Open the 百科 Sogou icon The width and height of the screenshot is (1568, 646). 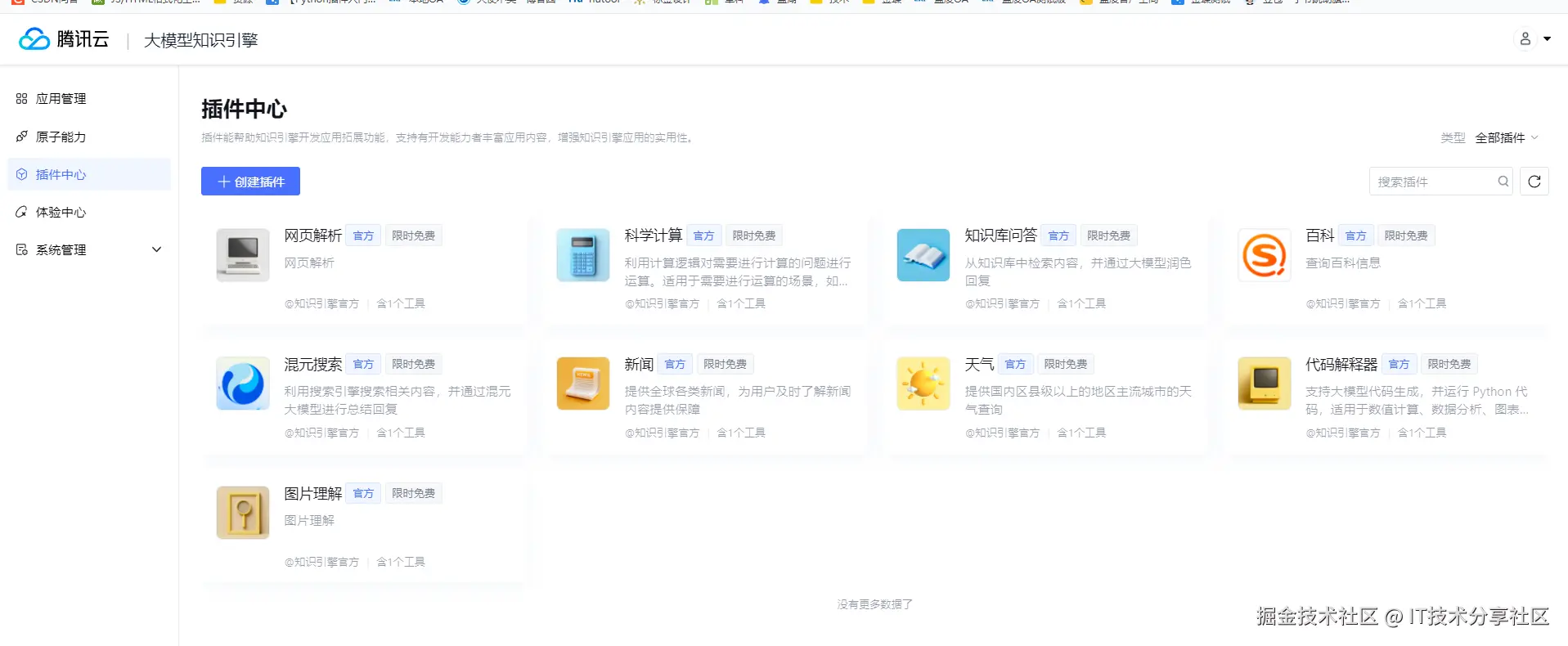pos(1265,255)
